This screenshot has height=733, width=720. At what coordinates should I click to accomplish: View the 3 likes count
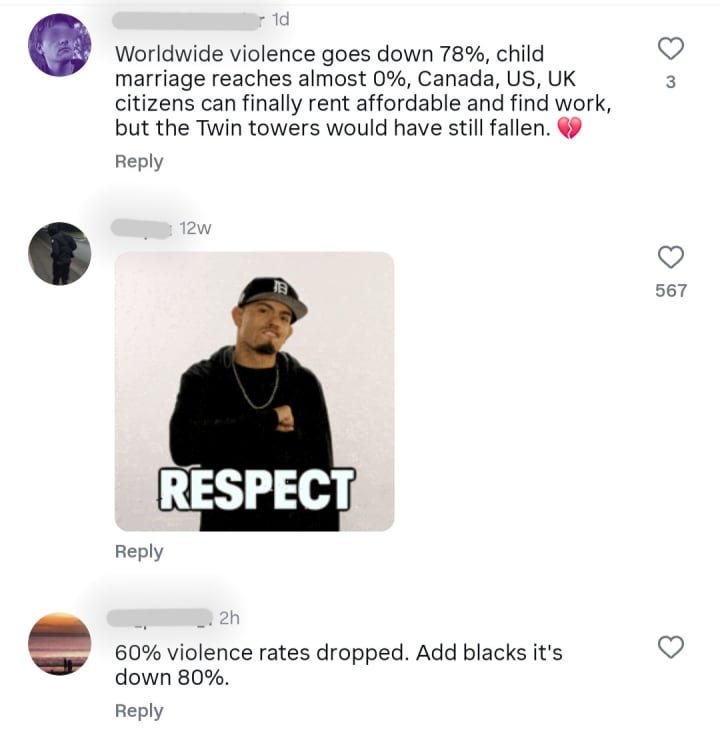click(671, 82)
